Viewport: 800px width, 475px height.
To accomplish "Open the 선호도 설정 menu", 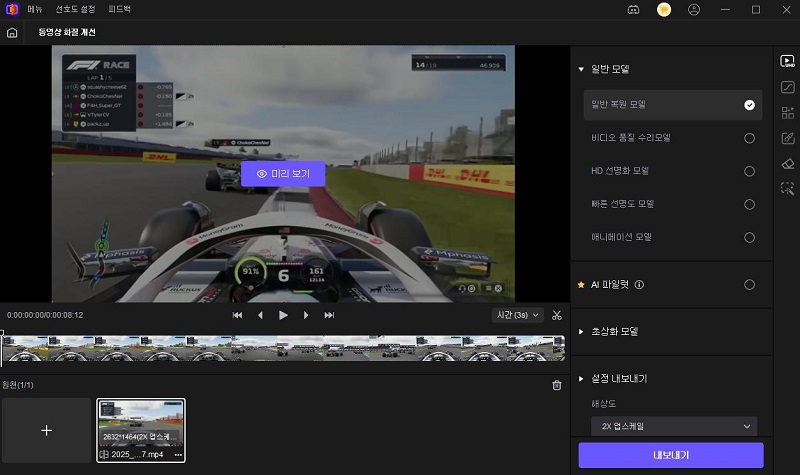I will [76, 9].
